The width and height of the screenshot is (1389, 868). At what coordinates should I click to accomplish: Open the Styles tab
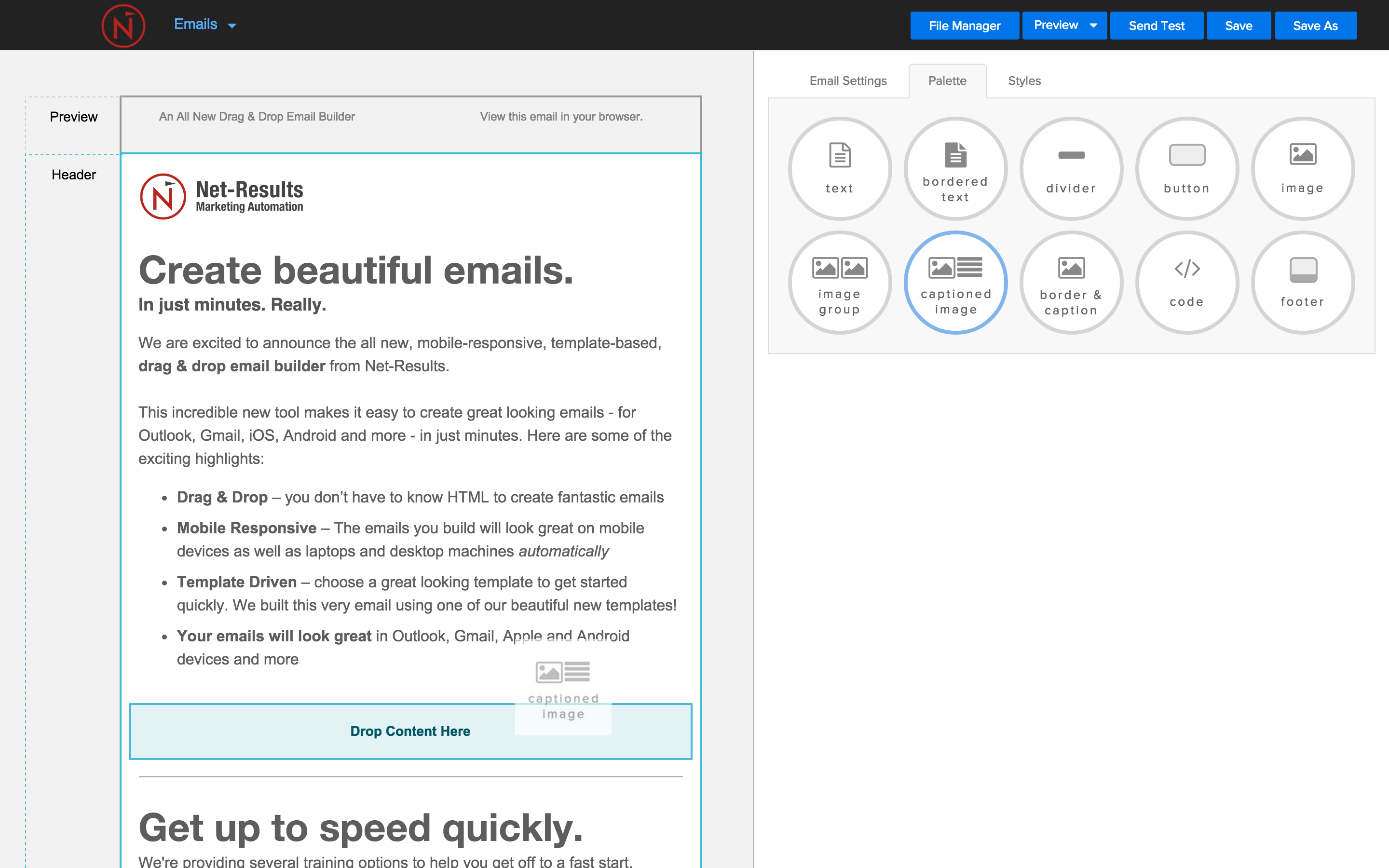point(1024,81)
